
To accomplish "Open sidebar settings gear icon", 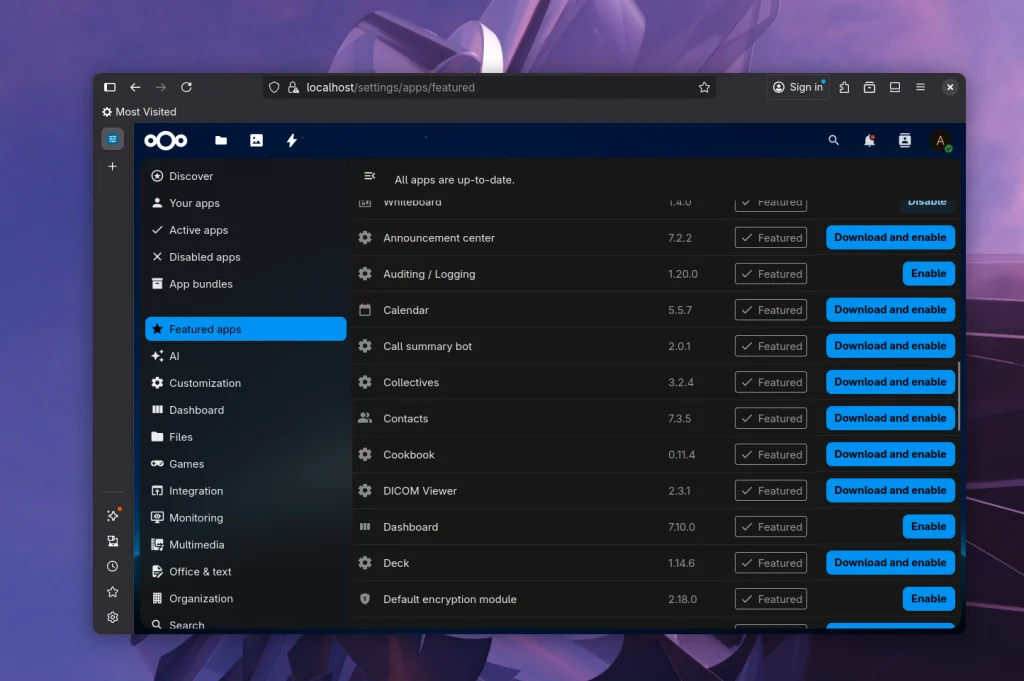I will click(x=112, y=617).
